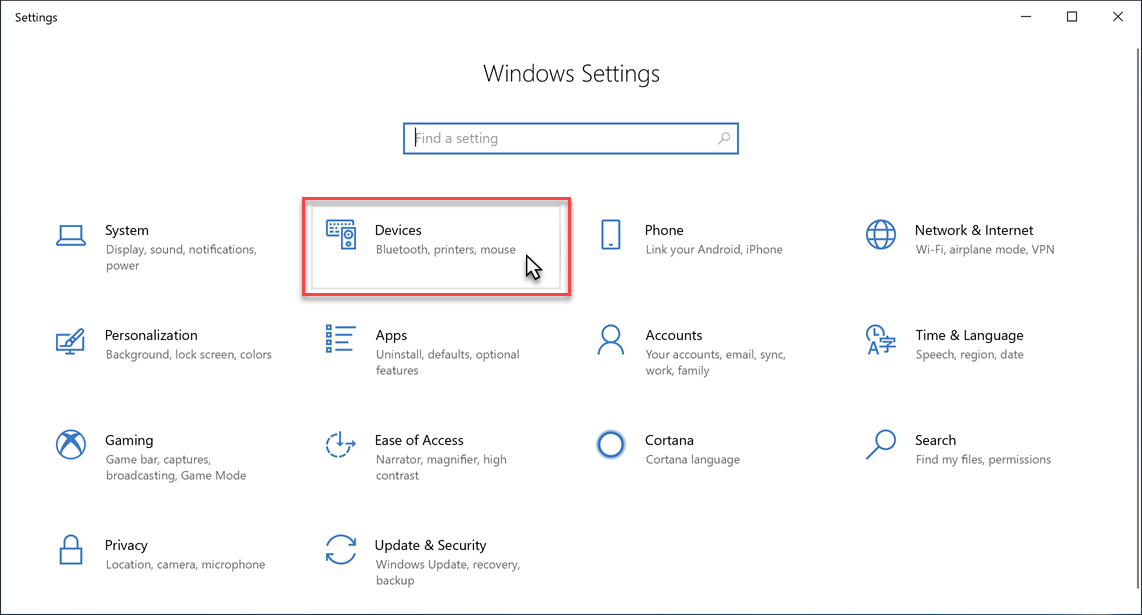Open Ease of Access heading

pyautogui.click(x=419, y=440)
